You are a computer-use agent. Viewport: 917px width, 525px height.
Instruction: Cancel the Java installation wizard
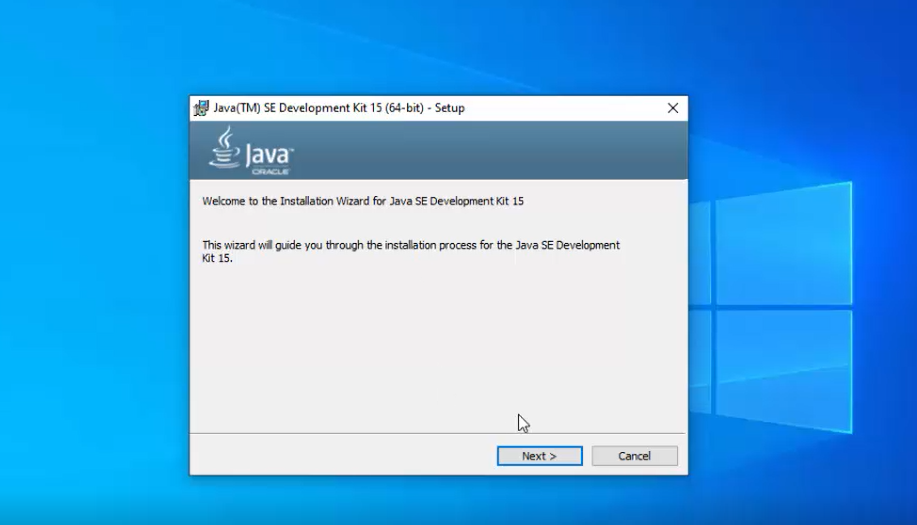(635, 456)
